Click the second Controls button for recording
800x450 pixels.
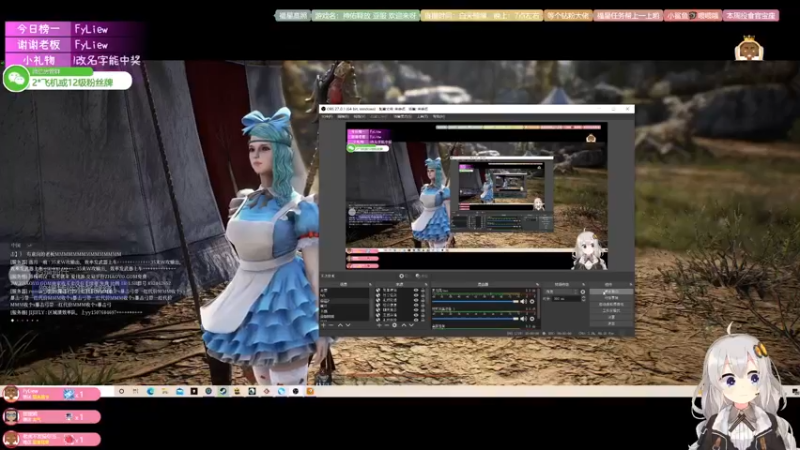coord(611,297)
